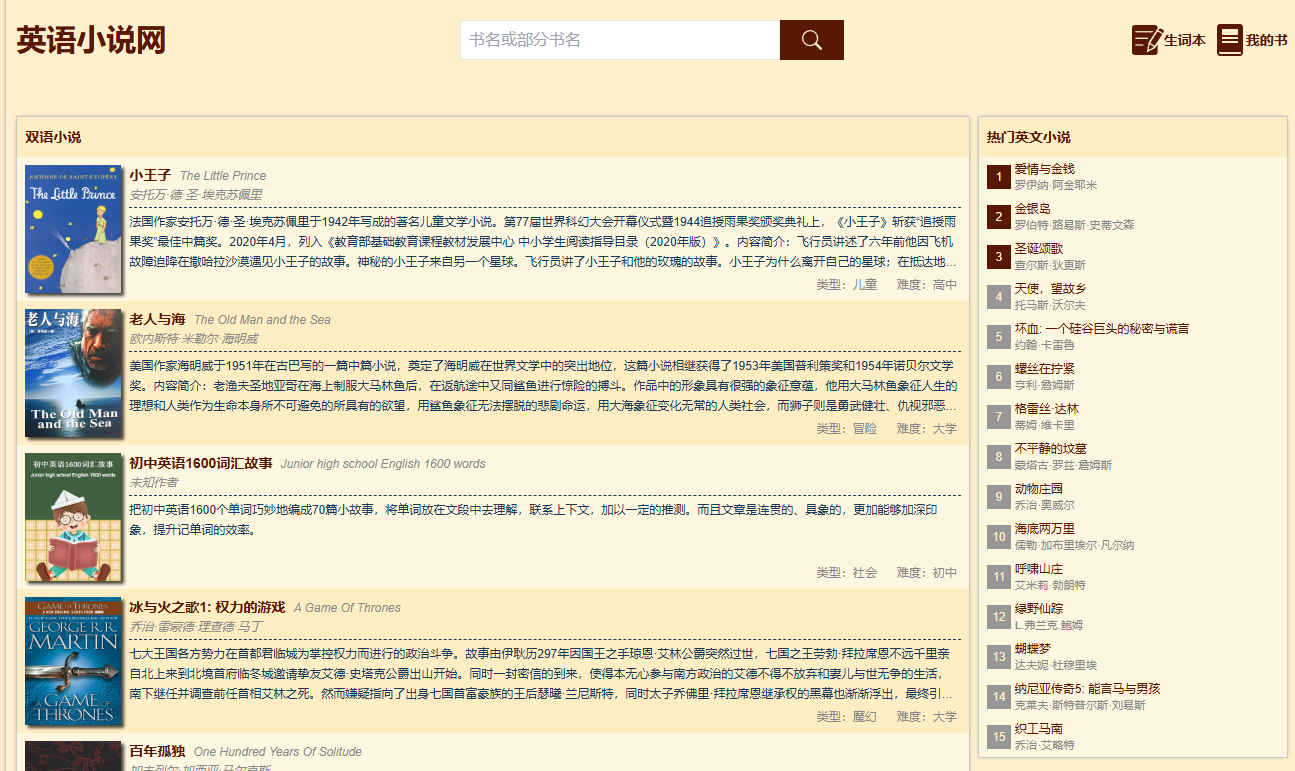This screenshot has width=1295, height=771.
Task: Open the 小王子 book title
Action: 150,175
